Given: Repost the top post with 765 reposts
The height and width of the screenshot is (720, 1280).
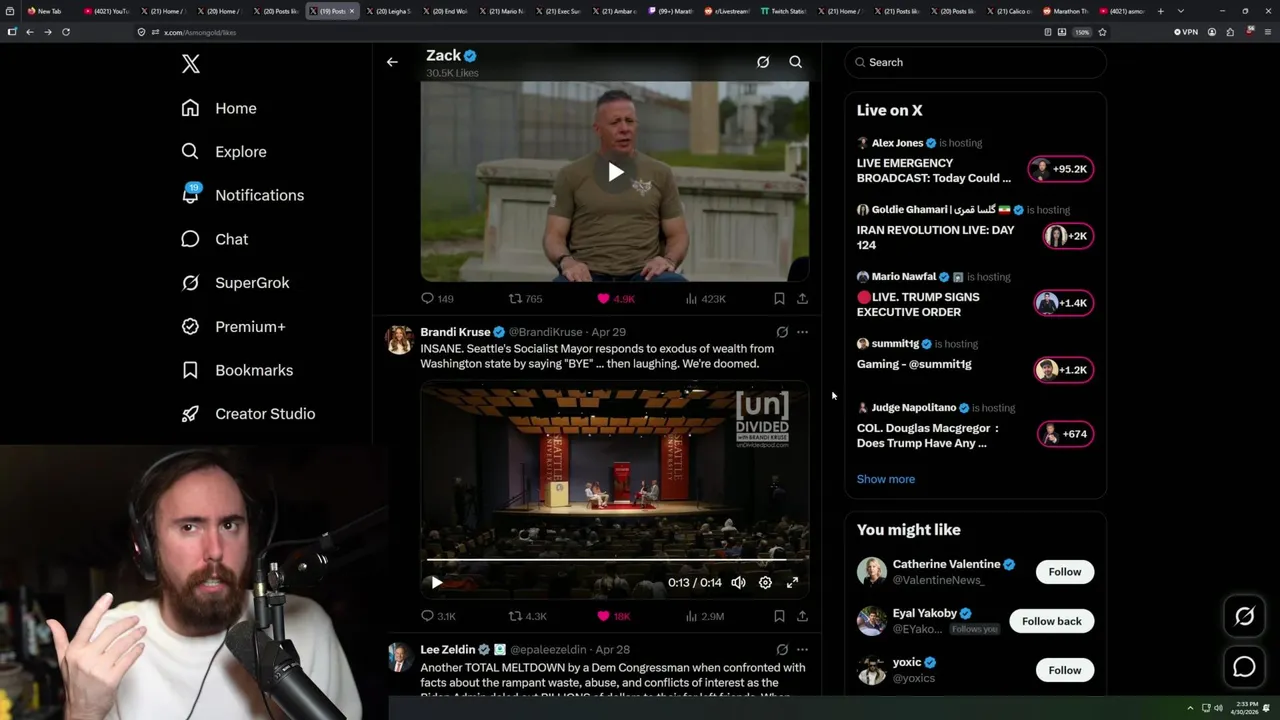Looking at the screenshot, I should tap(525, 298).
